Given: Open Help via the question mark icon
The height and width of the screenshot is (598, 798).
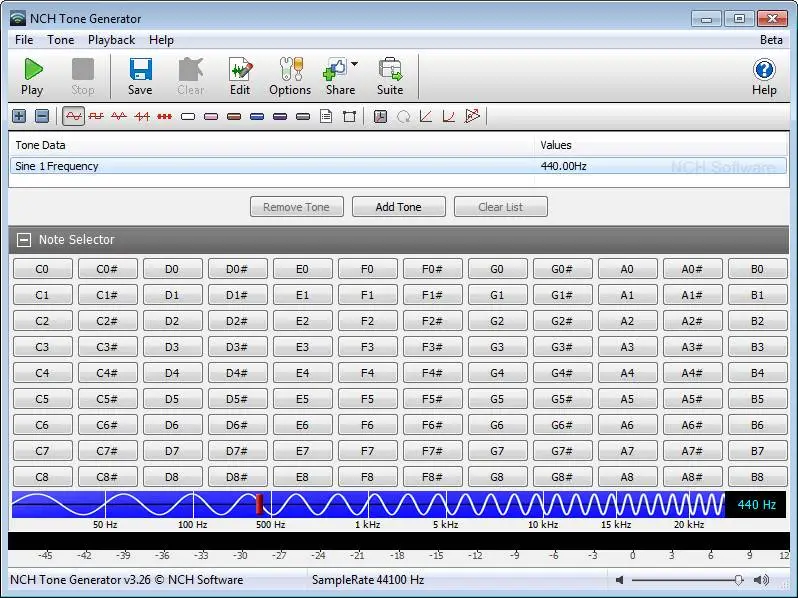Looking at the screenshot, I should (x=764, y=76).
